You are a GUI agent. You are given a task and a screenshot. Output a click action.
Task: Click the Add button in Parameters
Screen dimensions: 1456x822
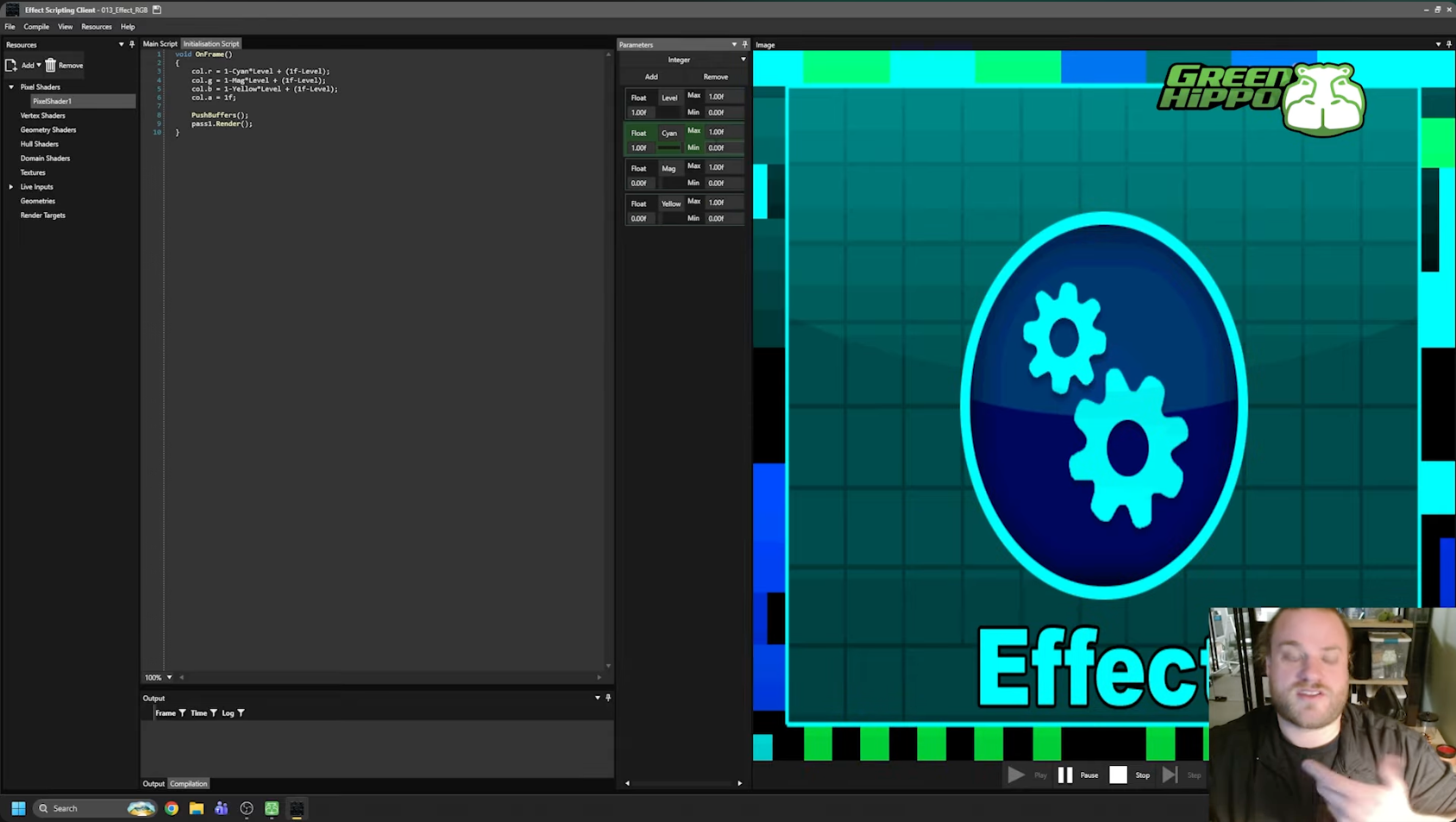[x=650, y=76]
